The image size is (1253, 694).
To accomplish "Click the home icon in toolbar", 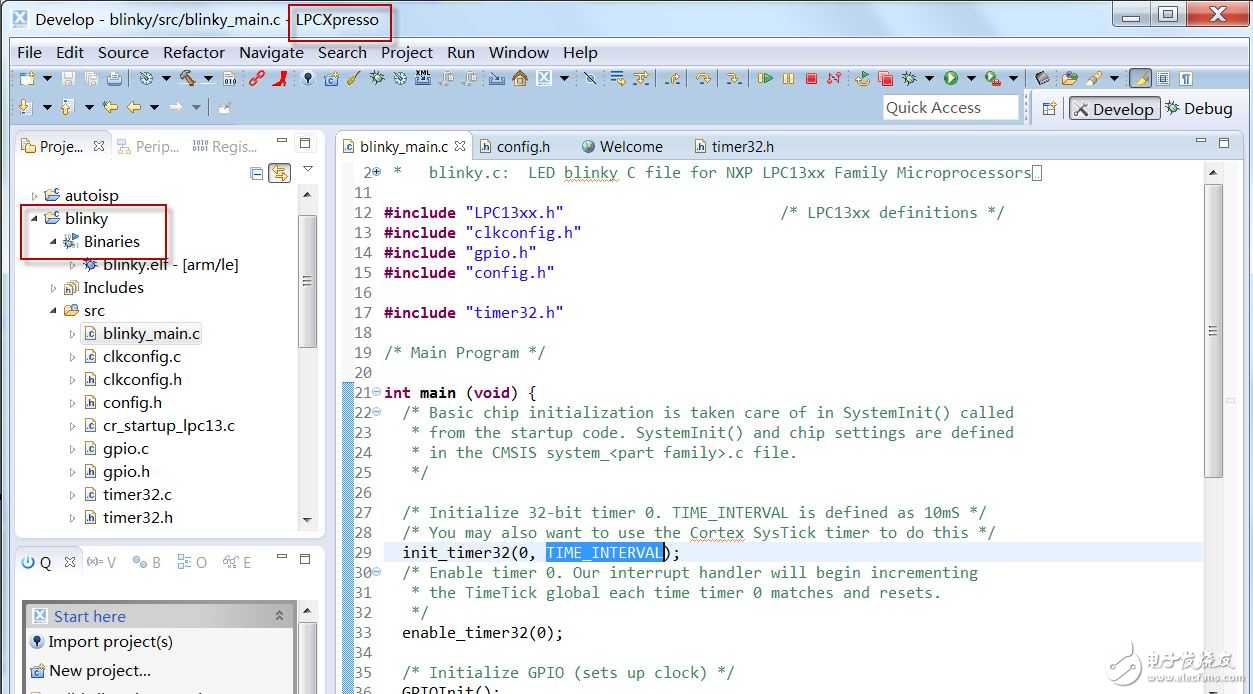I will [520, 78].
